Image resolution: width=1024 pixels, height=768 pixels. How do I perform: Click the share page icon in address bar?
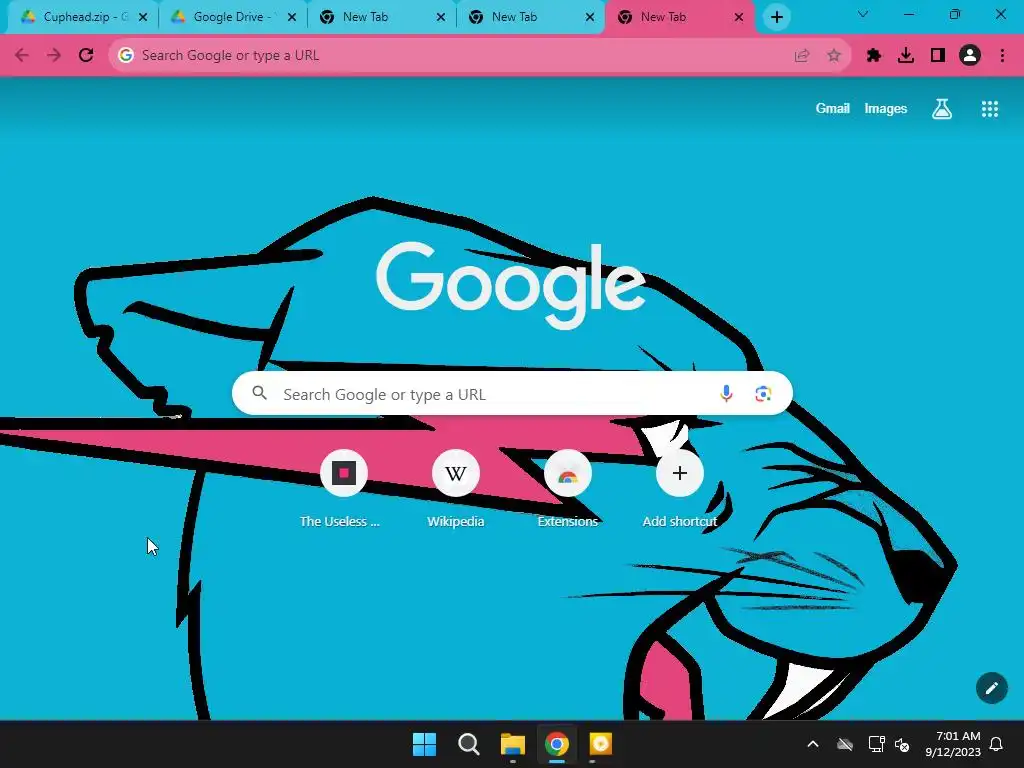tap(802, 56)
